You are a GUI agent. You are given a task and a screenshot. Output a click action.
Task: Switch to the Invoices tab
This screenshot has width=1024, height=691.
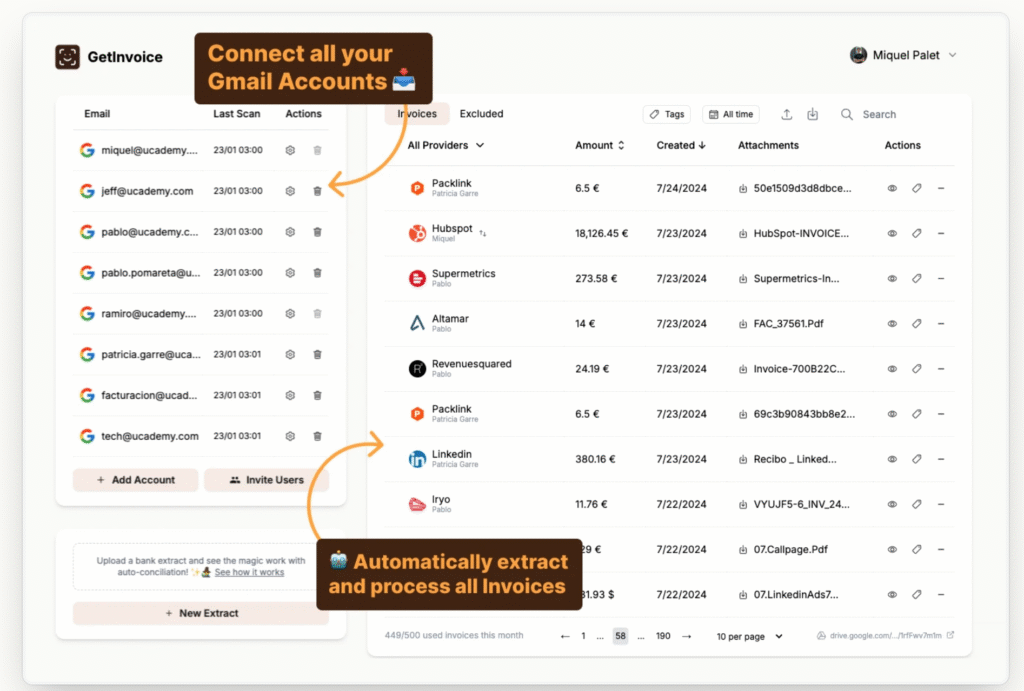417,114
